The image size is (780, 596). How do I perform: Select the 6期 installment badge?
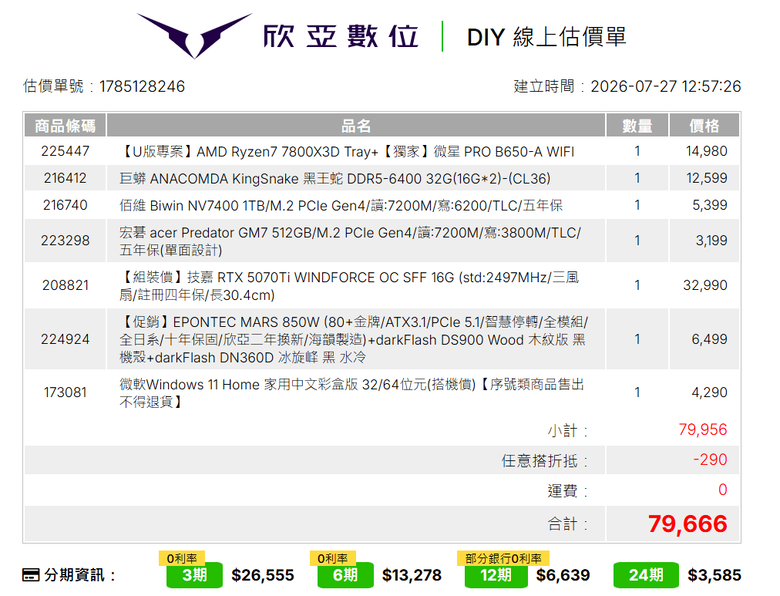click(345, 575)
